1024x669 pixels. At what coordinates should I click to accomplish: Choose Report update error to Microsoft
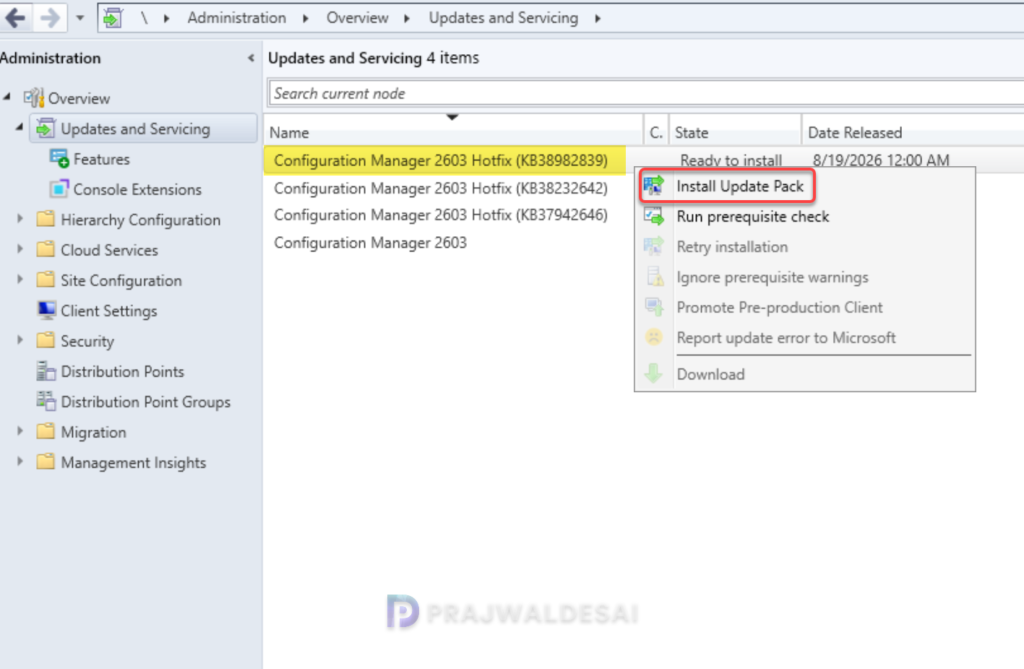(786, 338)
